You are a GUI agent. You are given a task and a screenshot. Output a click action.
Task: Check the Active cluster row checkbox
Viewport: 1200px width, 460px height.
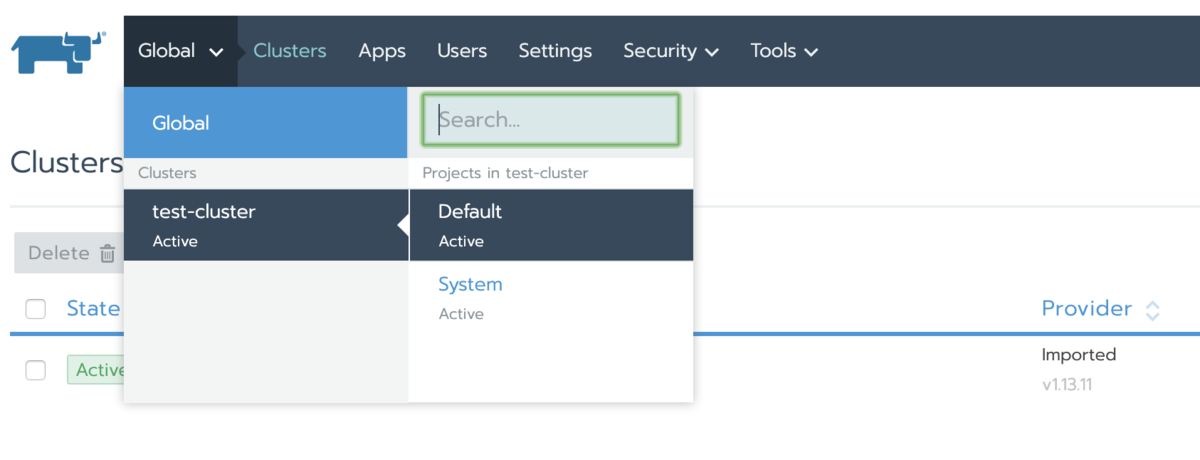(x=36, y=370)
